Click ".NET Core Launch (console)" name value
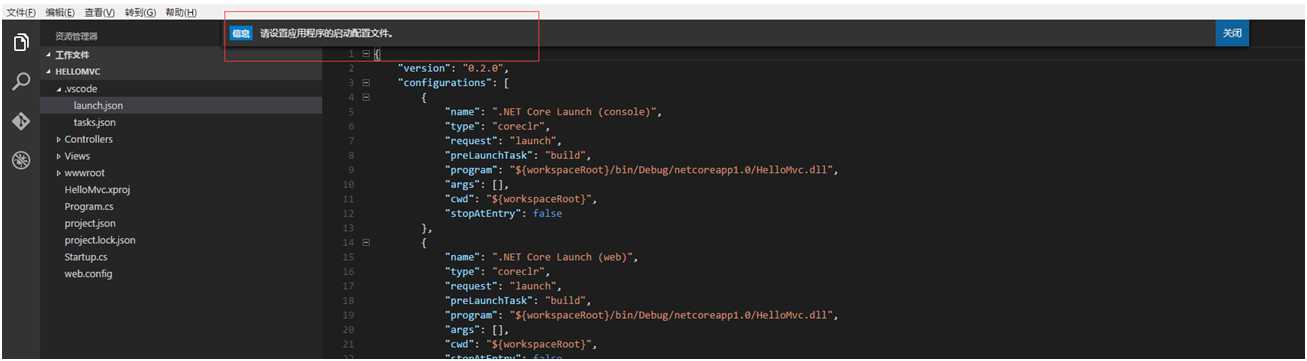 [577, 112]
